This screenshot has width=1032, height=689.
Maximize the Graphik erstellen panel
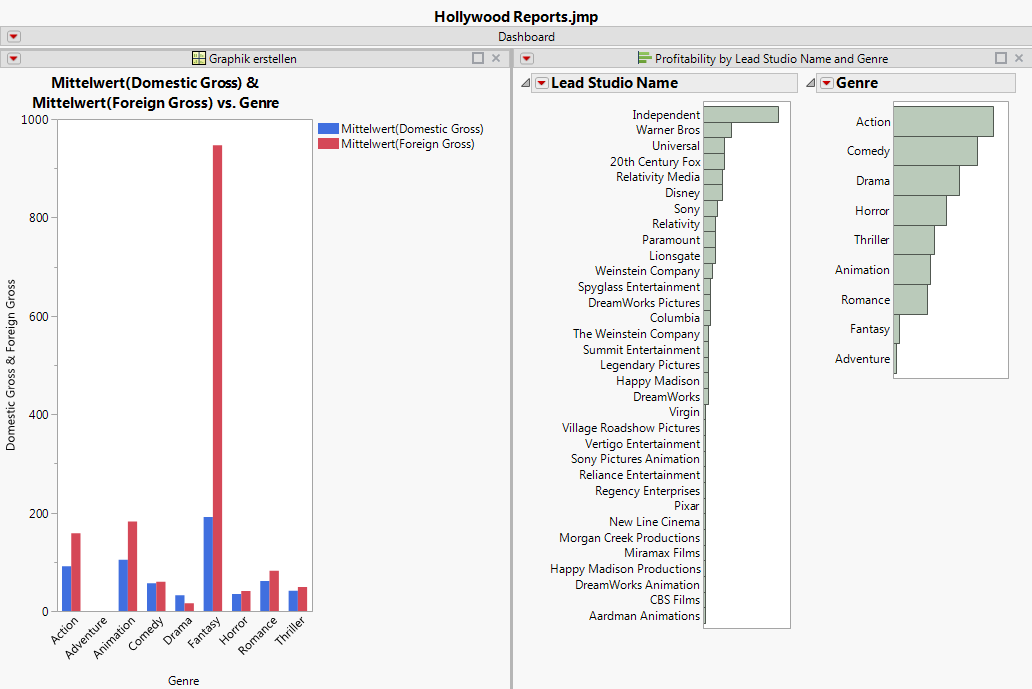point(478,59)
